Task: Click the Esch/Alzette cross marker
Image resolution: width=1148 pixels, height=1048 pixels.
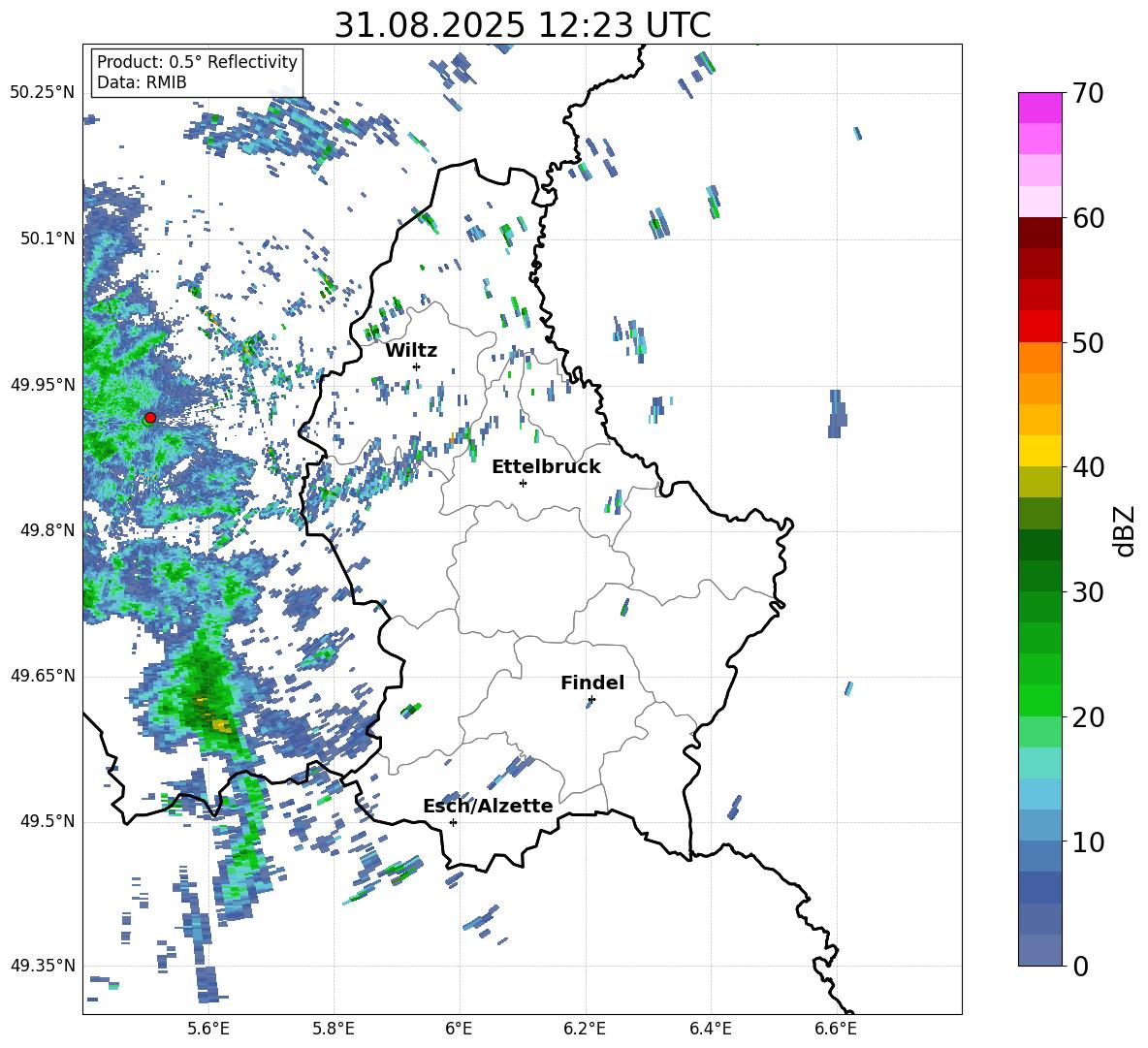Action: [x=453, y=822]
